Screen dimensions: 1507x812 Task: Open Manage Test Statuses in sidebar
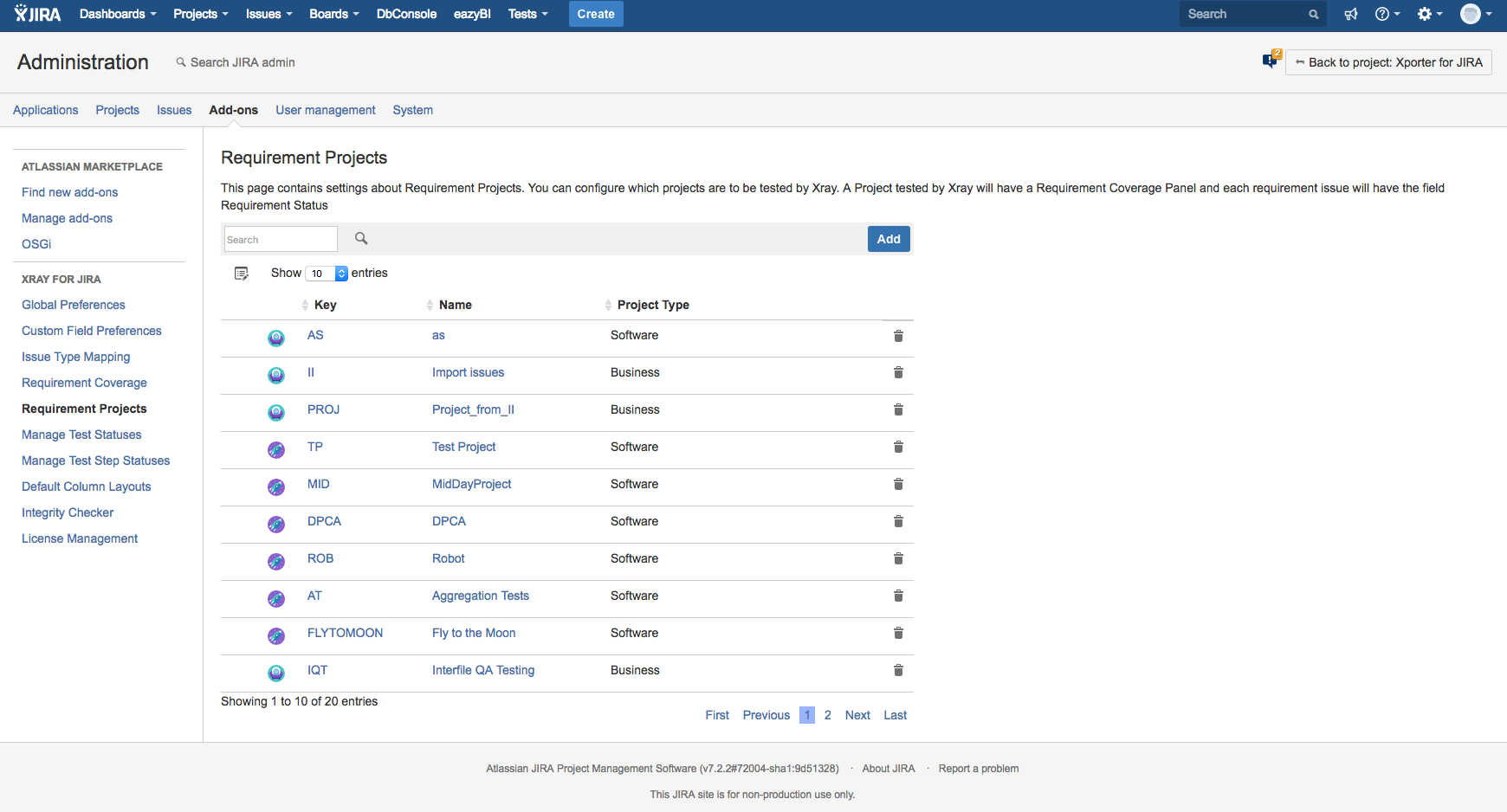click(81, 435)
